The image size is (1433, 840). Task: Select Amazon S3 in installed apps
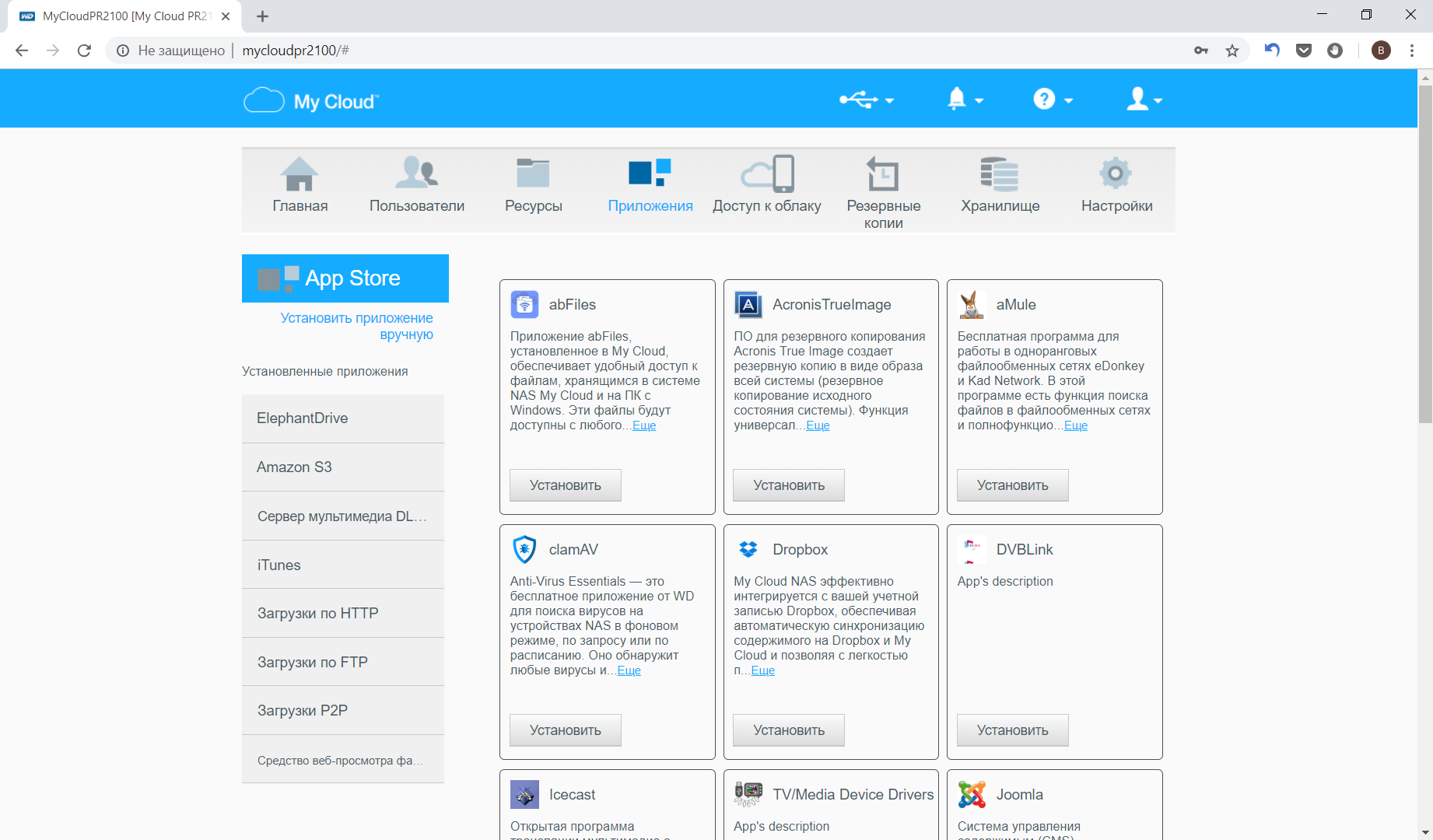(x=343, y=467)
